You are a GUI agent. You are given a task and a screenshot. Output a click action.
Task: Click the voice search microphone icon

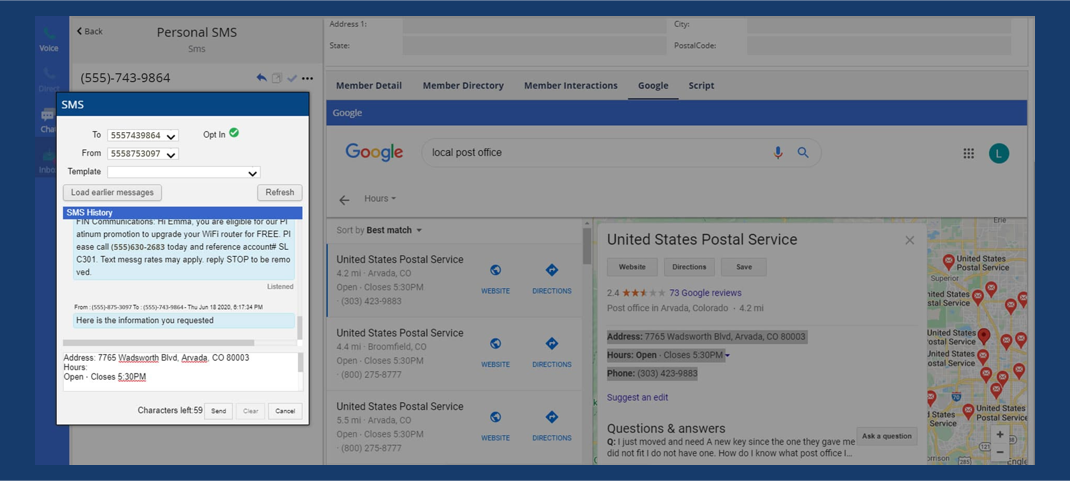pyautogui.click(x=778, y=153)
